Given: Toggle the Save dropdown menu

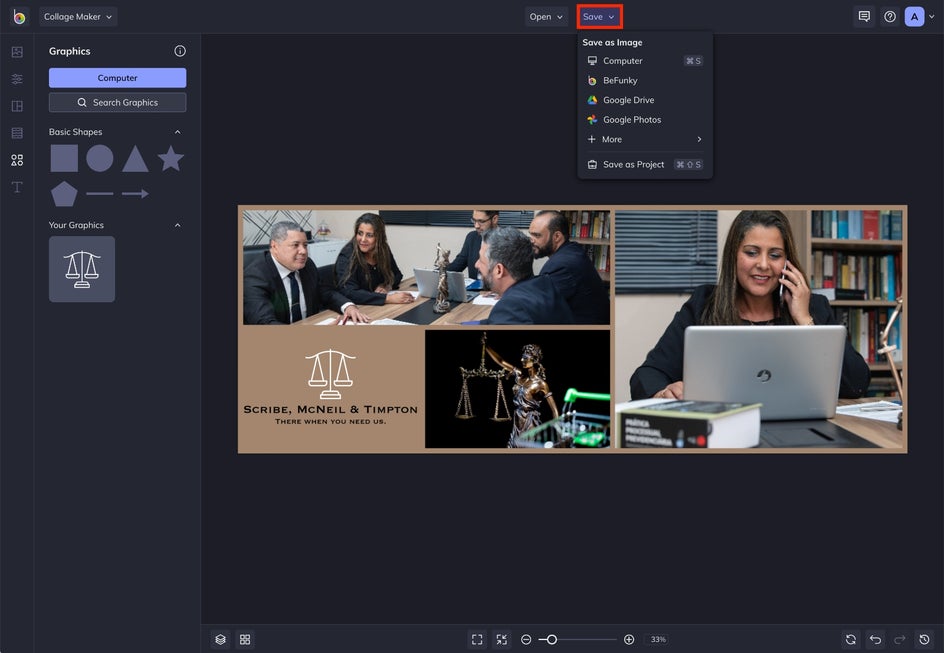Looking at the screenshot, I should tap(599, 17).
